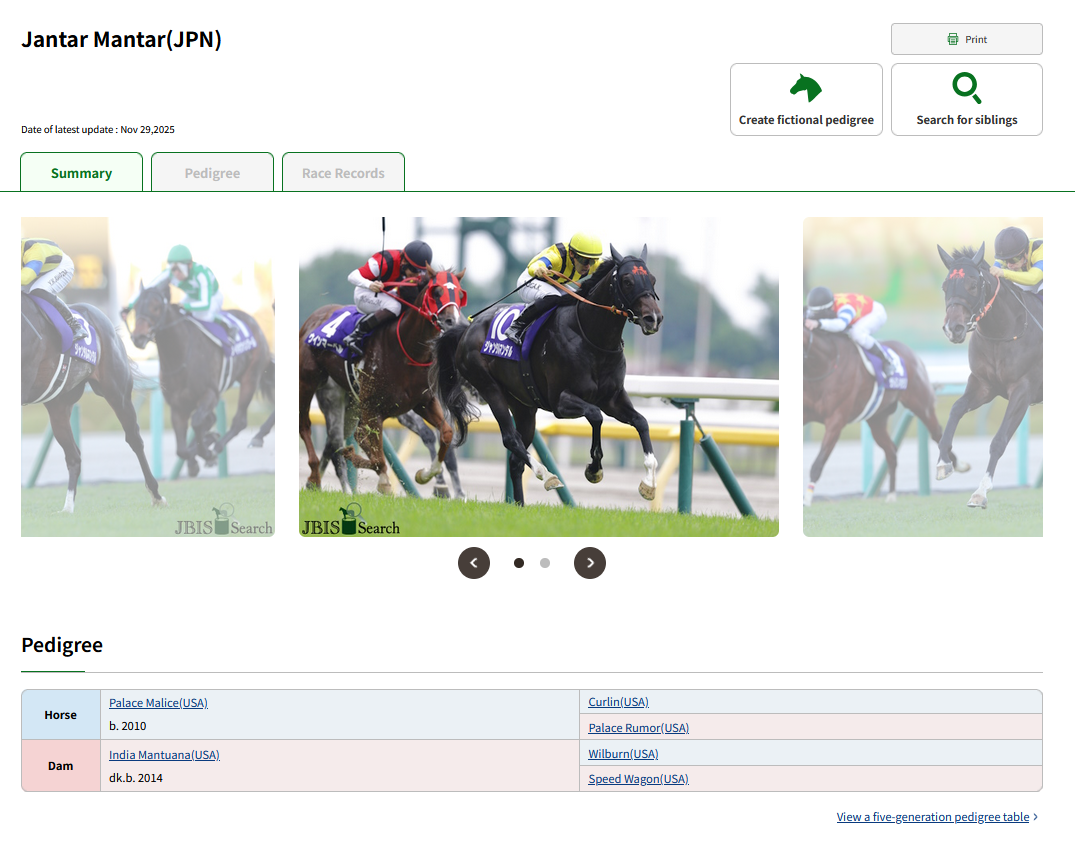Viewport: 1075px width, 844px height.
Task: Click the green magnifying glass icon
Action: coord(967,88)
